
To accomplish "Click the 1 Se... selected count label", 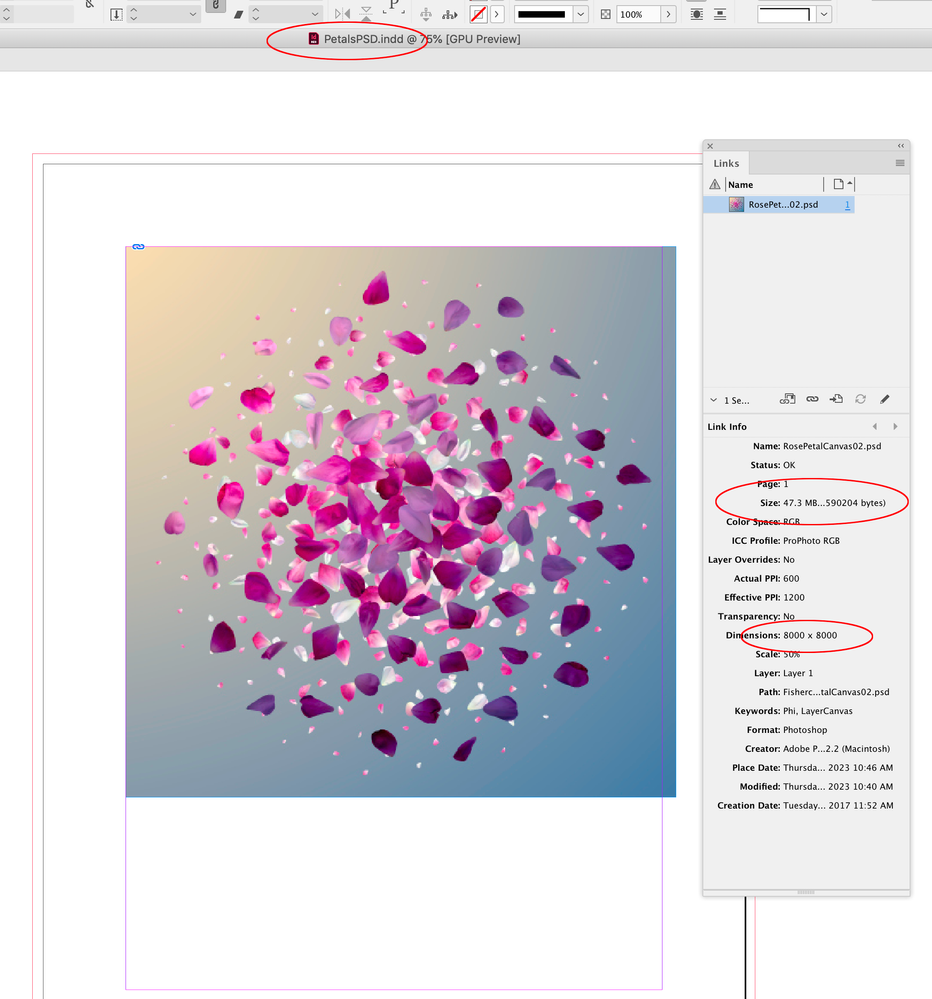I will pos(736,400).
